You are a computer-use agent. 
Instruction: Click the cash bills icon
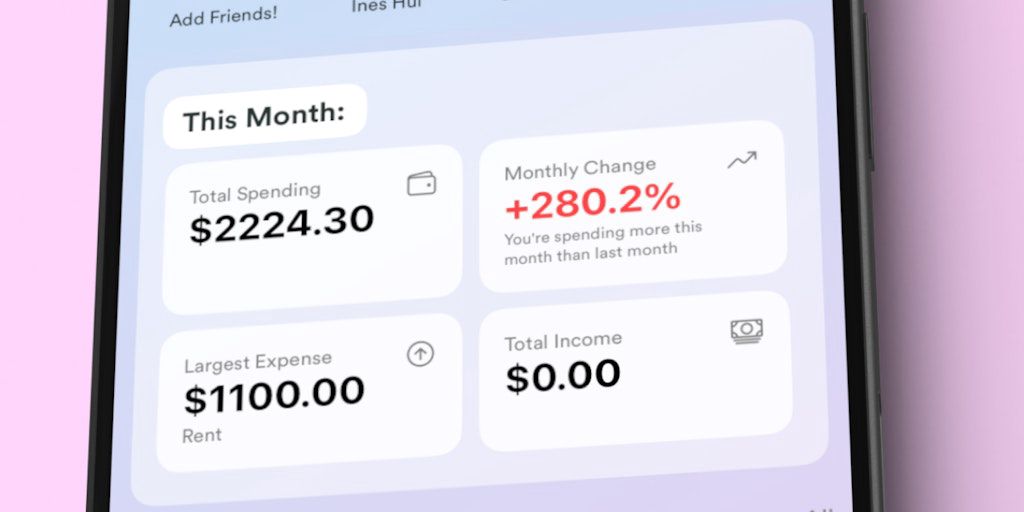click(746, 330)
